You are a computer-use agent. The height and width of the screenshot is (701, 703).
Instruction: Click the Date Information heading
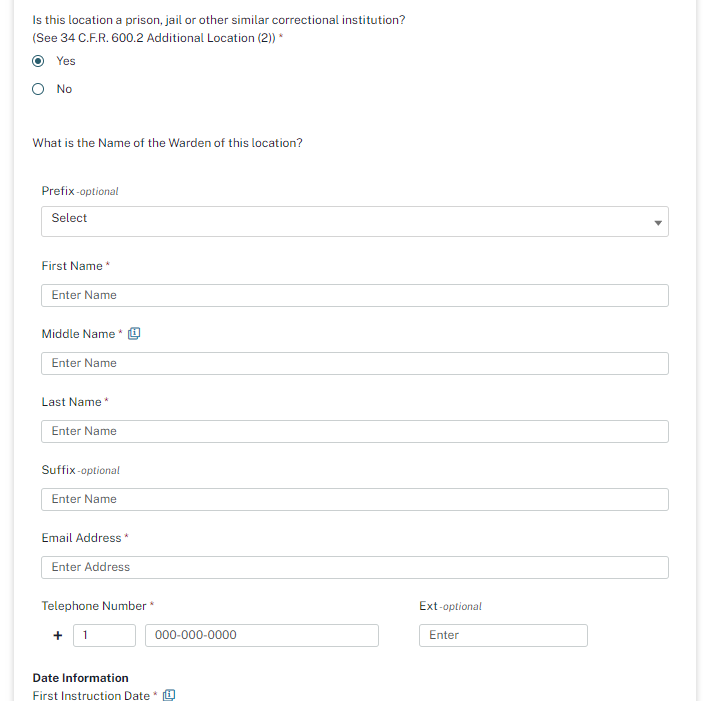pos(80,678)
